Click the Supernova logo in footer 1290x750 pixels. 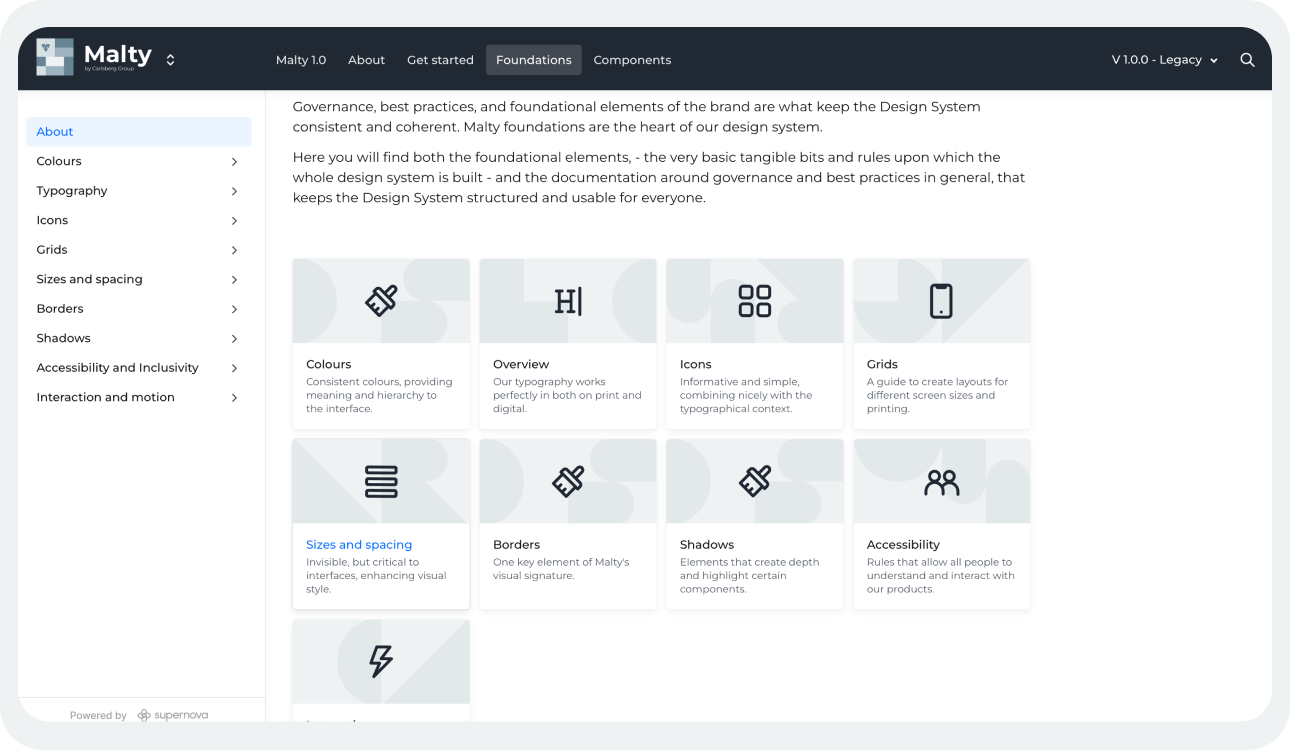(173, 715)
